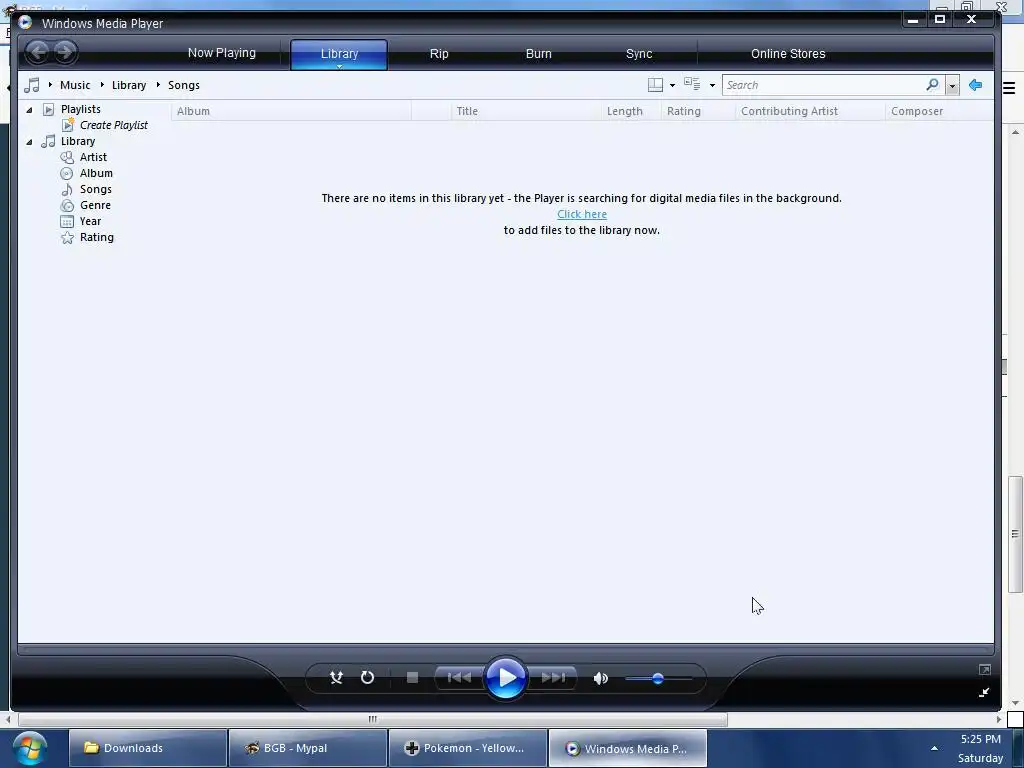Switch to full screen view icon
1024x768 pixels.
pos(985,669)
